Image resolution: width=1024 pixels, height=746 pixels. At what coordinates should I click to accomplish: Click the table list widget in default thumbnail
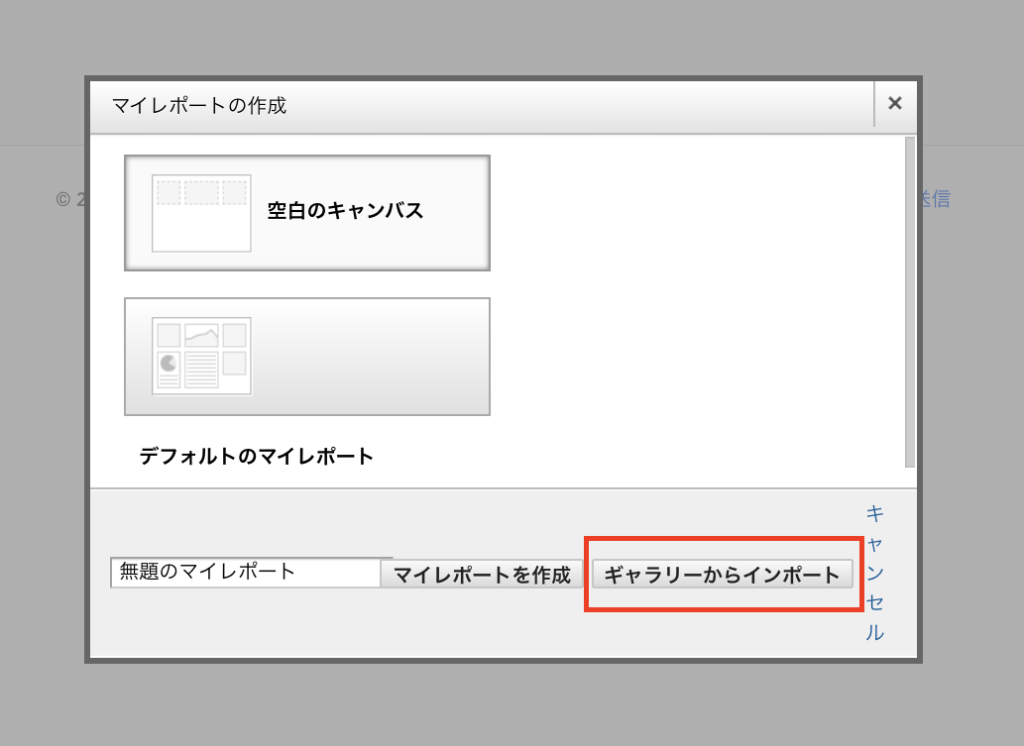coord(201,370)
